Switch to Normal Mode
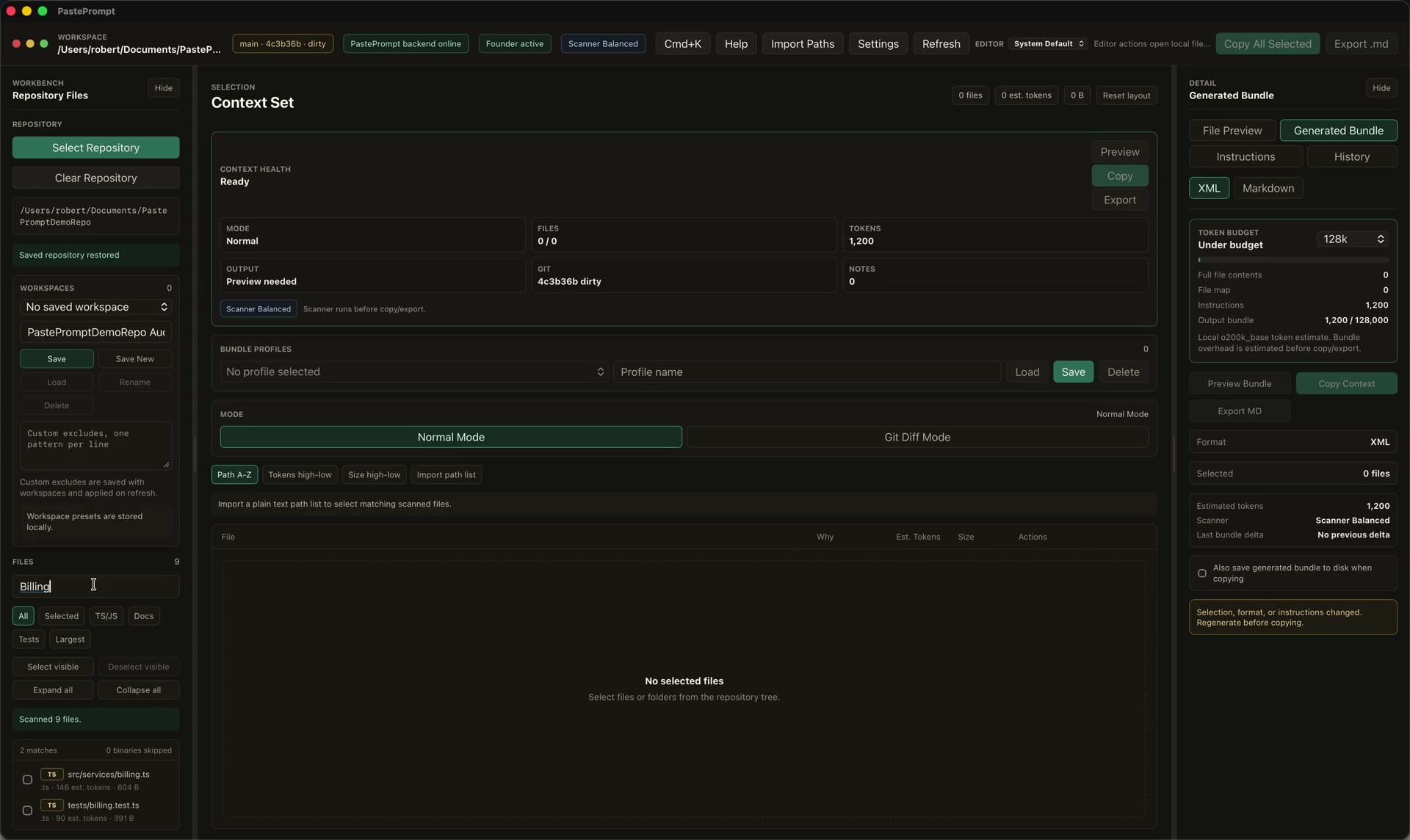This screenshot has height=840, width=1410. [451, 437]
